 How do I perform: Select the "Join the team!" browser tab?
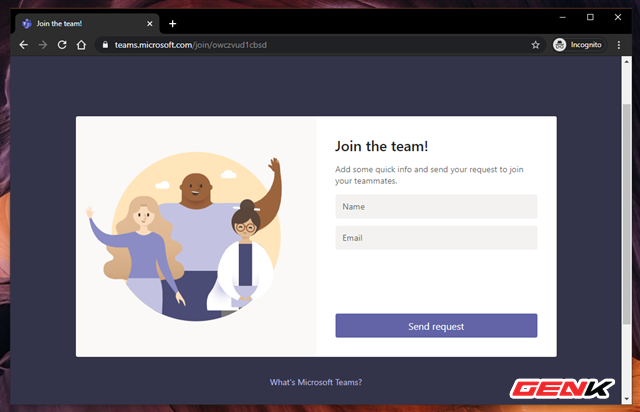(80, 23)
